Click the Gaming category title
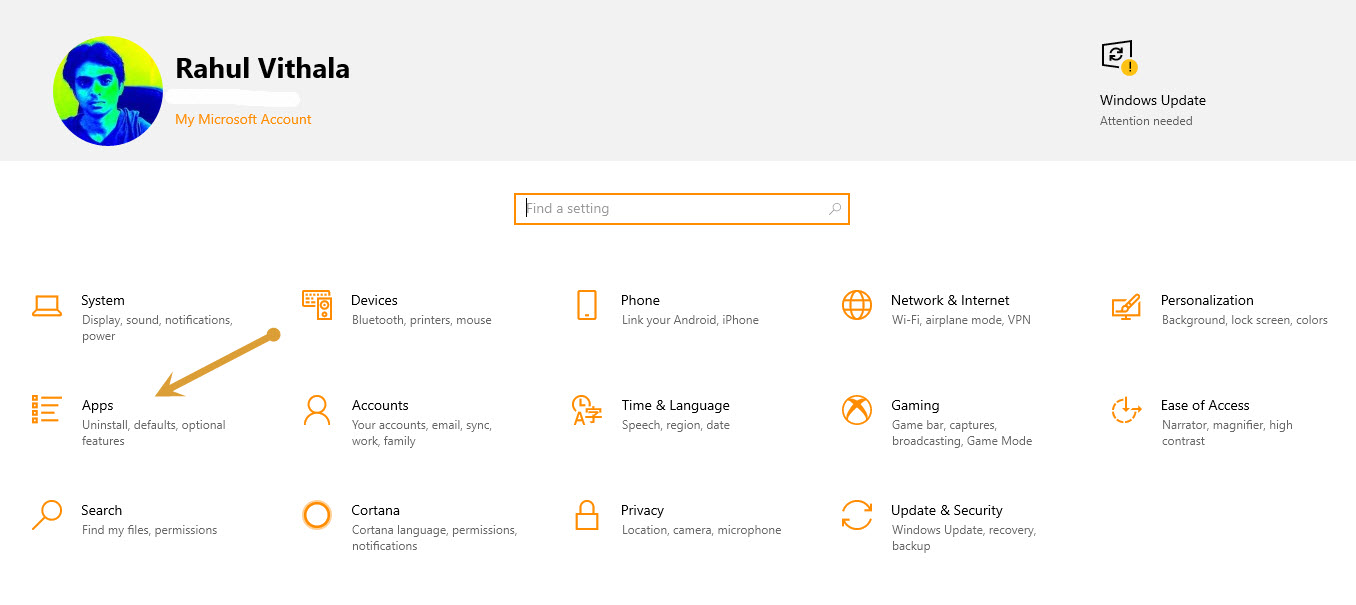 [915, 405]
